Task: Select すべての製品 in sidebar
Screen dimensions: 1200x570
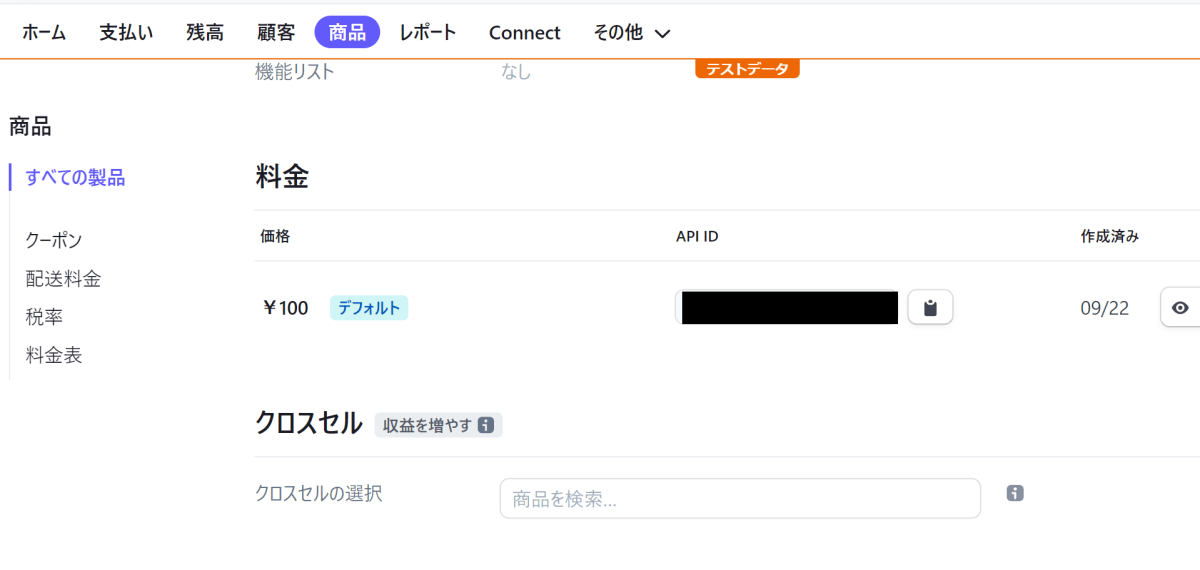Action: pyautogui.click(x=75, y=178)
